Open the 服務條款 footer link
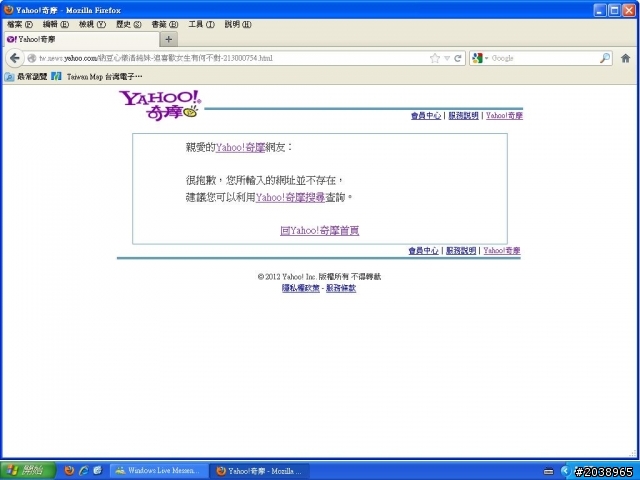The image size is (640, 480). pyautogui.click(x=341, y=288)
